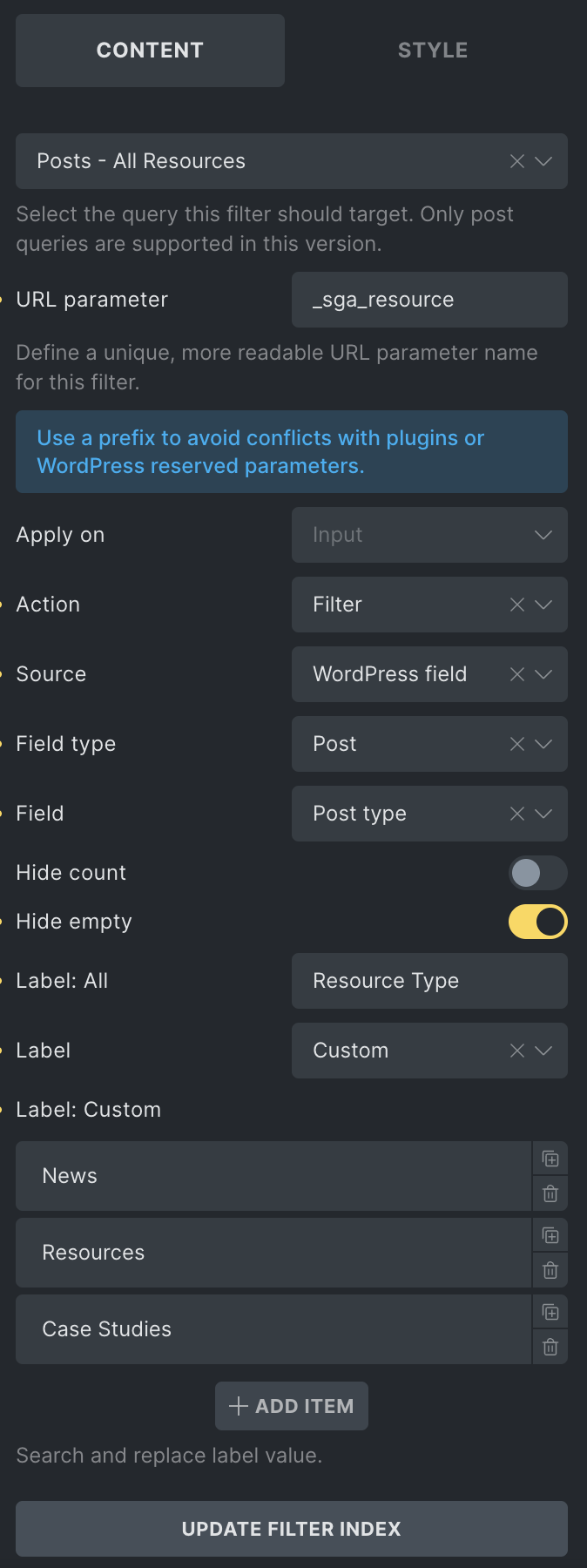This screenshot has height=1568, width=587.
Task: Clear the Filter action selection
Action: coord(516,605)
